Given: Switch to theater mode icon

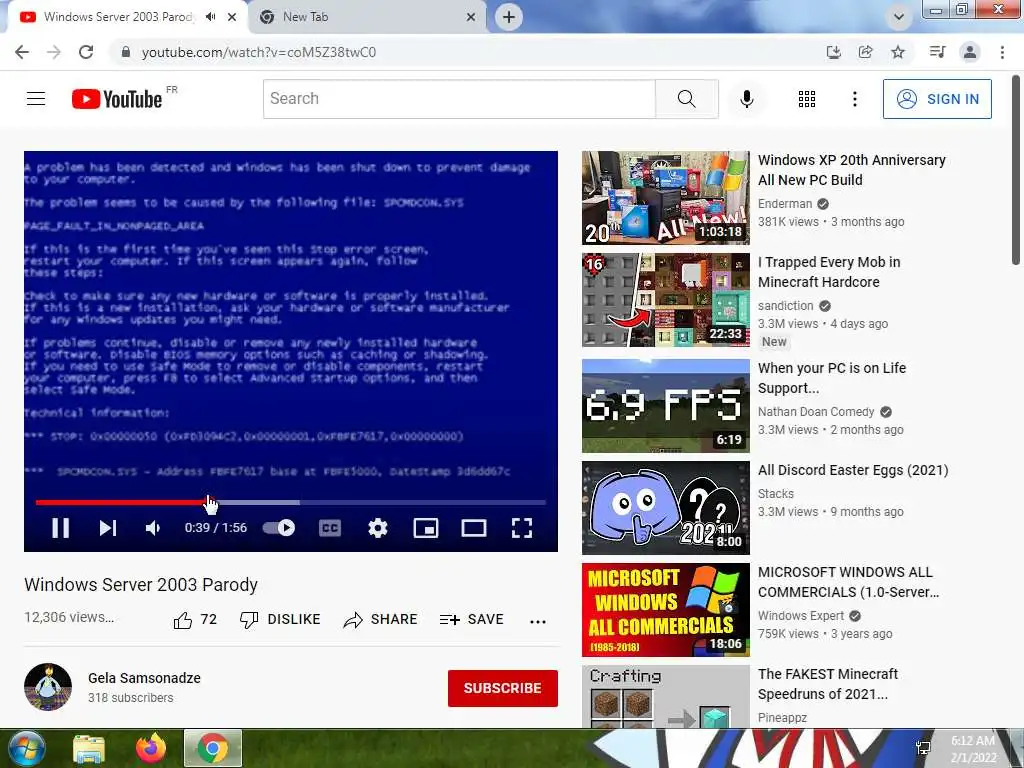Looking at the screenshot, I should tap(473, 528).
